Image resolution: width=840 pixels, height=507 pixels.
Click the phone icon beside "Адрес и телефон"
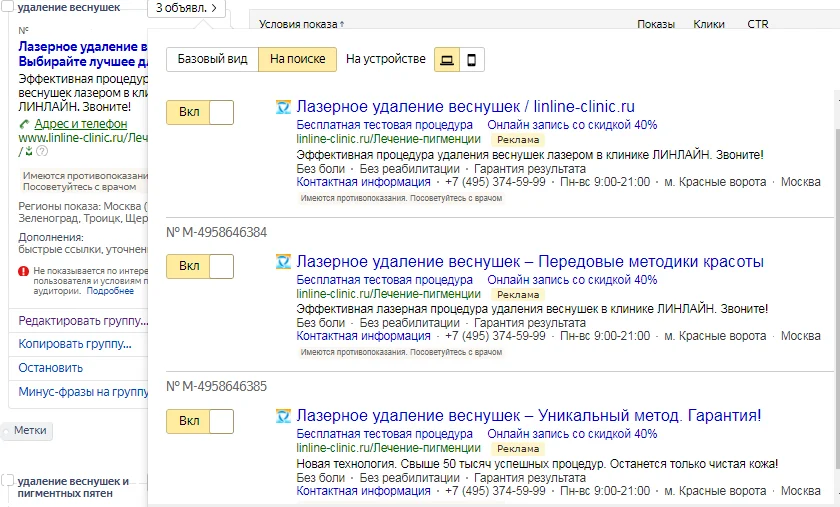[x=25, y=124]
